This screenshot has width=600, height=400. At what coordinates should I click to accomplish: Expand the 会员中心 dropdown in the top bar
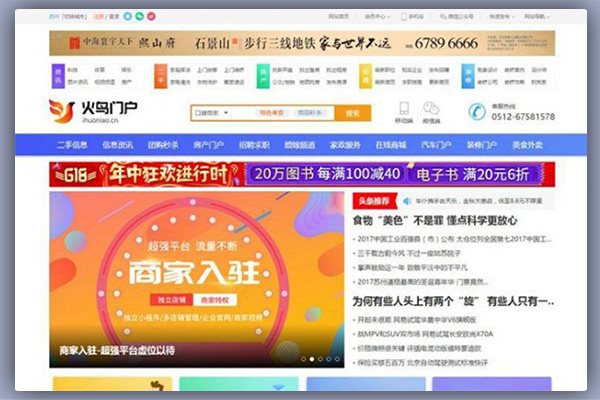[x=377, y=17]
